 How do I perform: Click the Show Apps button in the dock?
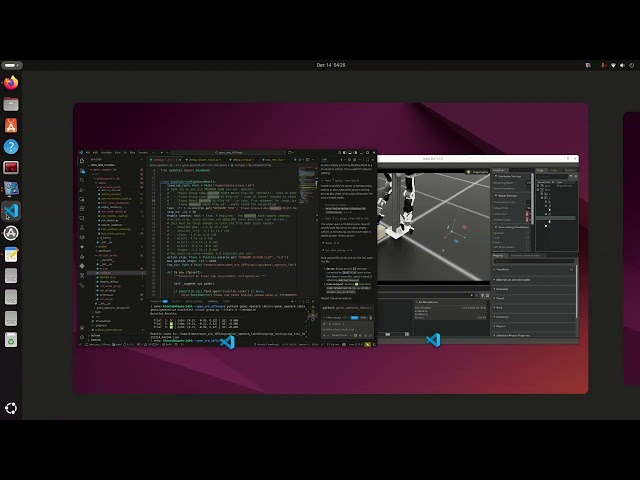pos(11,408)
